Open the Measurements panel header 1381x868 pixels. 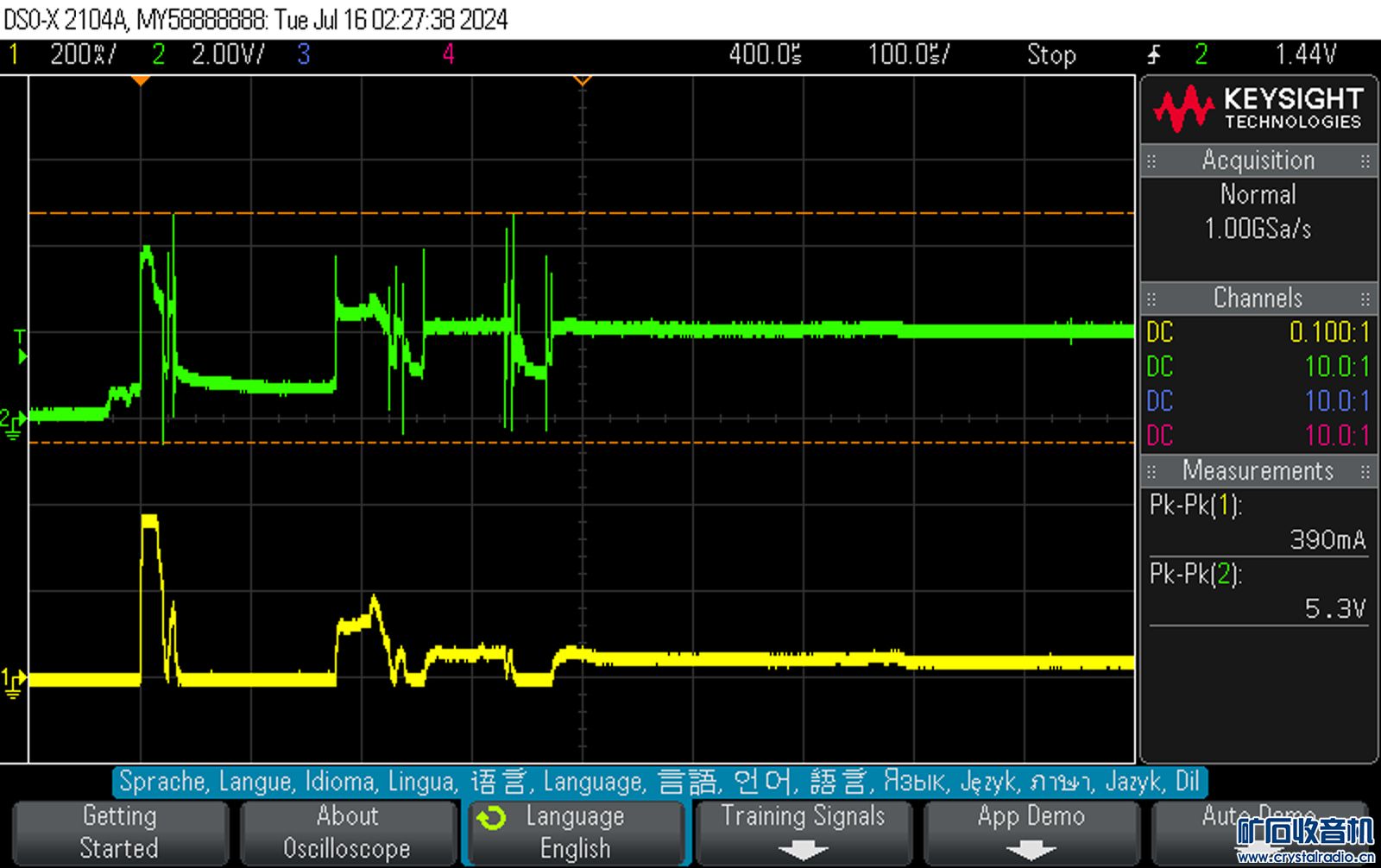1258,471
